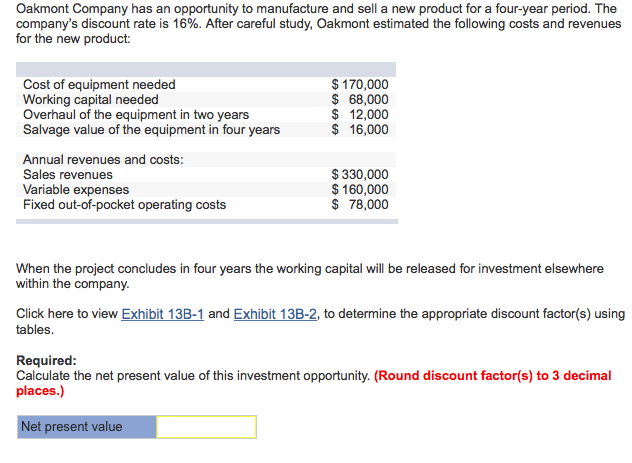Select the Sales revenues row label
Image resolution: width=632 pixels, height=463 pixels.
[x=68, y=174]
